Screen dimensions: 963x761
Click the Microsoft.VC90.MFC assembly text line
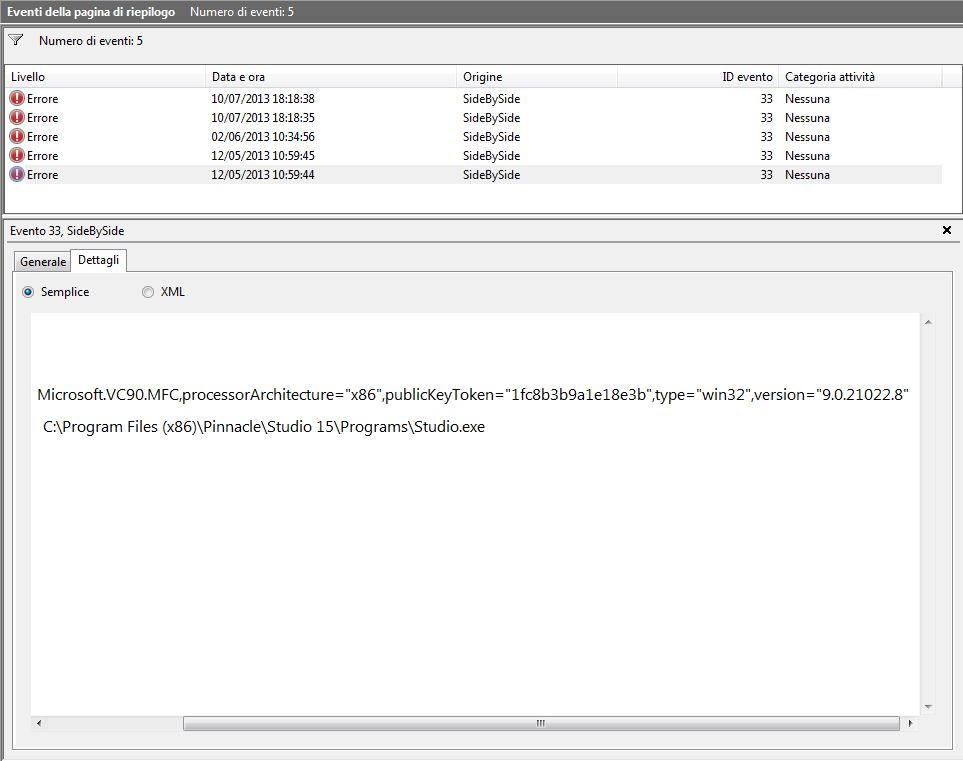tap(473, 394)
